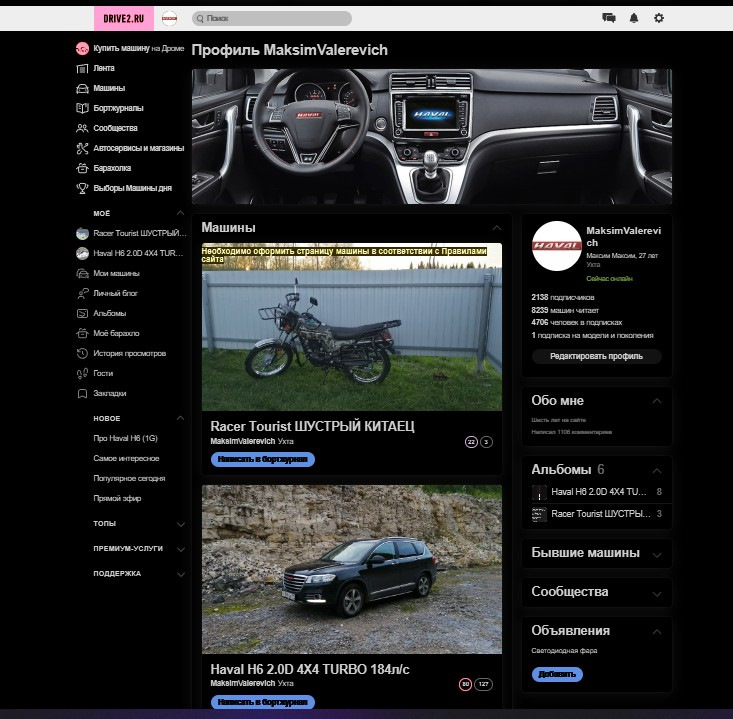
Task: Open Популярное сегодня
Action: click(129, 479)
